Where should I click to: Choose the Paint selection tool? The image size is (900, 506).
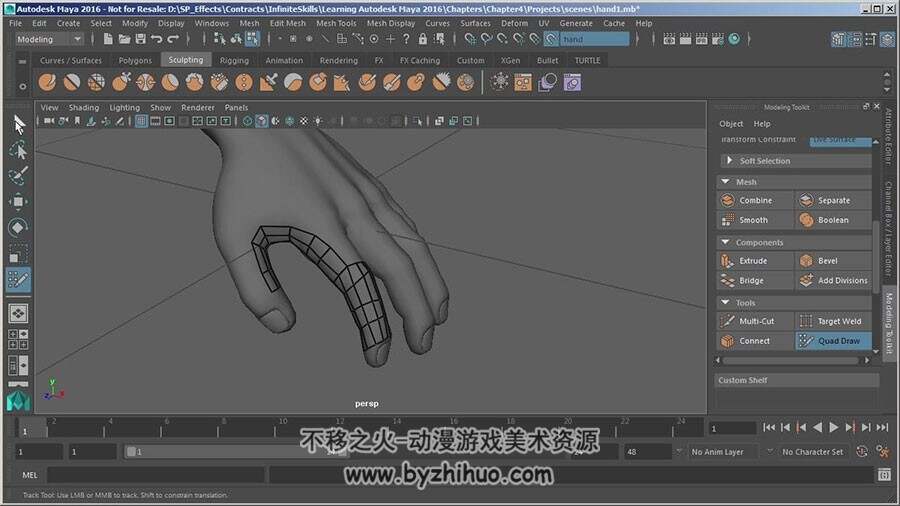18,176
